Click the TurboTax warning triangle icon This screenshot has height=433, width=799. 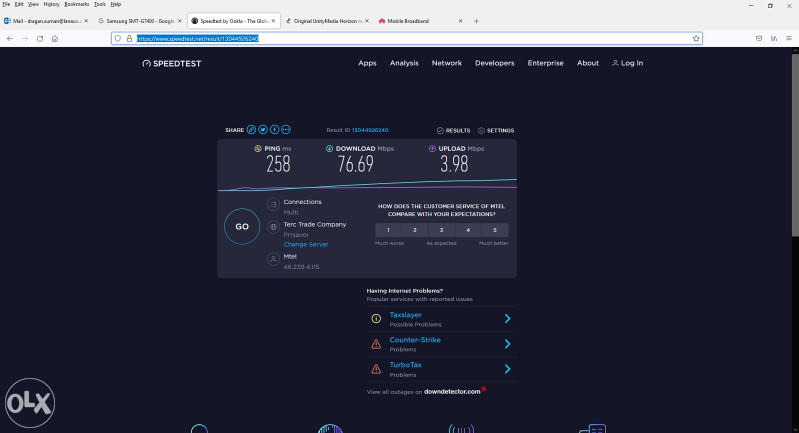376,369
